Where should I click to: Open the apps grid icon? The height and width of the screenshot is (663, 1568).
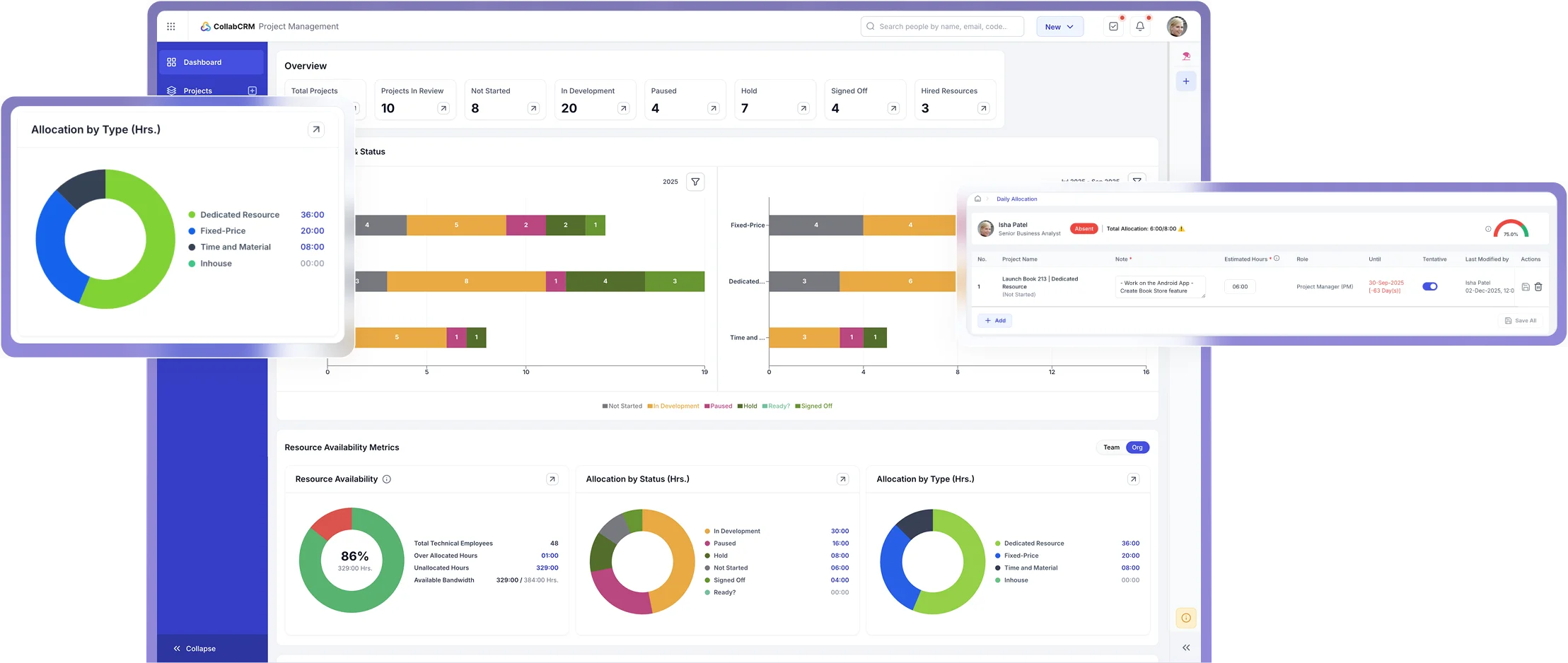[x=170, y=26]
